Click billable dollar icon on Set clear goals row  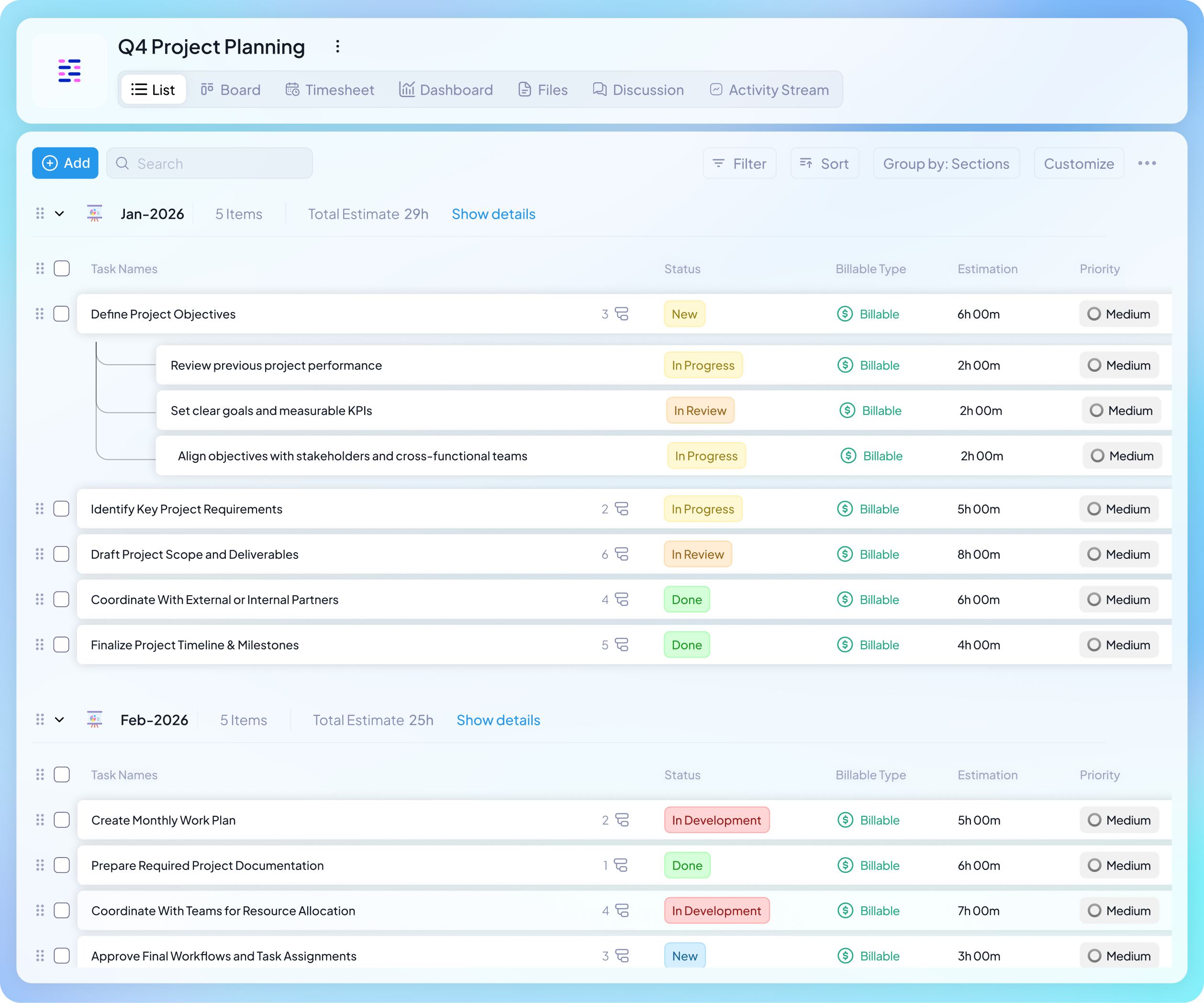click(x=847, y=410)
